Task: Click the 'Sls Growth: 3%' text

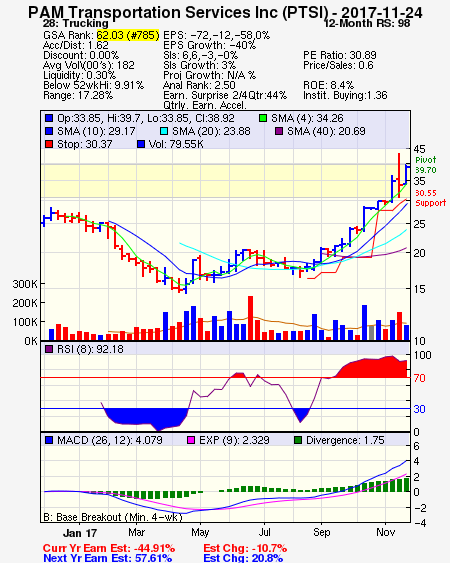Action: [200, 65]
